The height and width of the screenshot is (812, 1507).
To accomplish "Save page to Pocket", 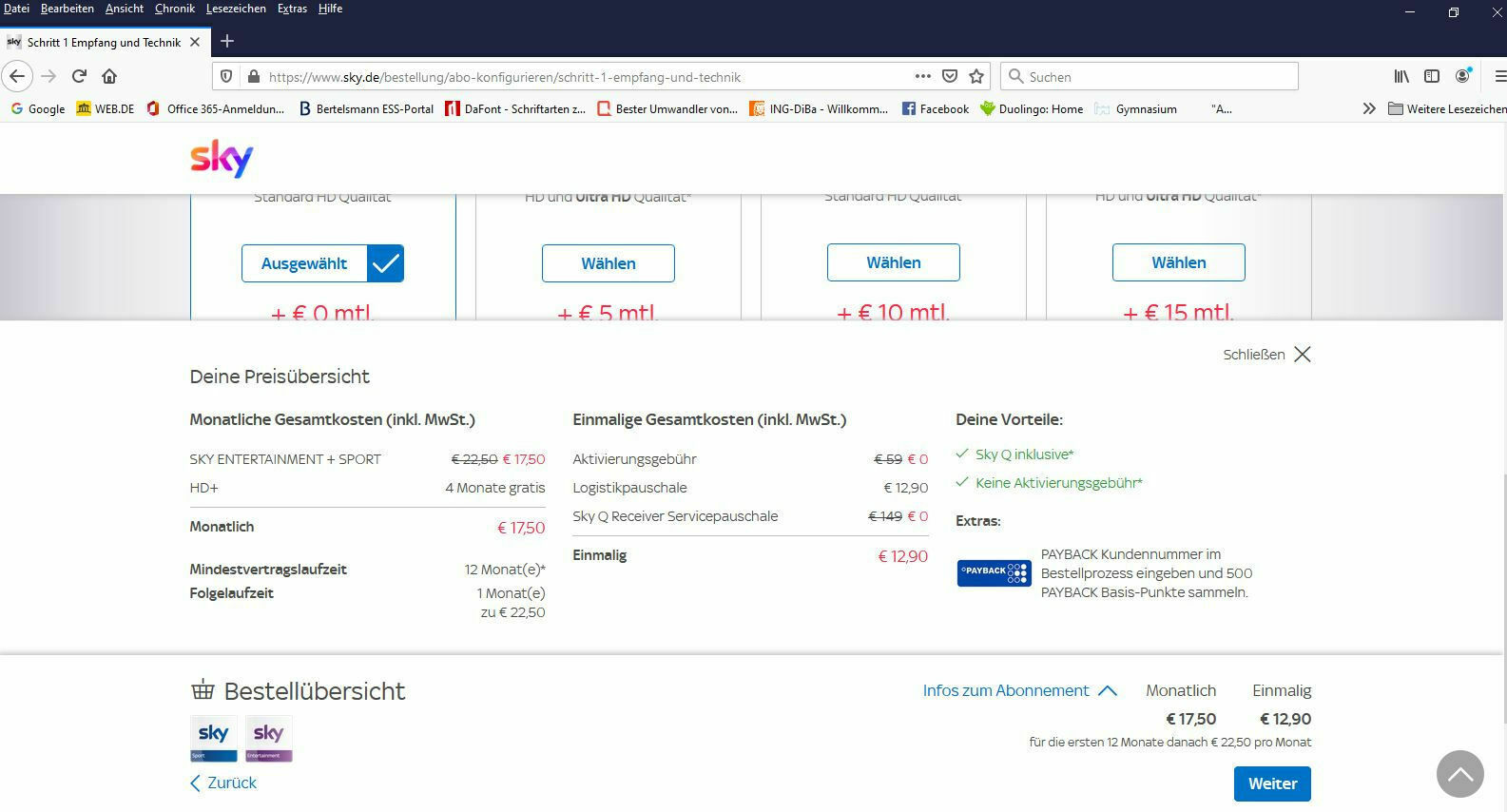I will pos(949,76).
